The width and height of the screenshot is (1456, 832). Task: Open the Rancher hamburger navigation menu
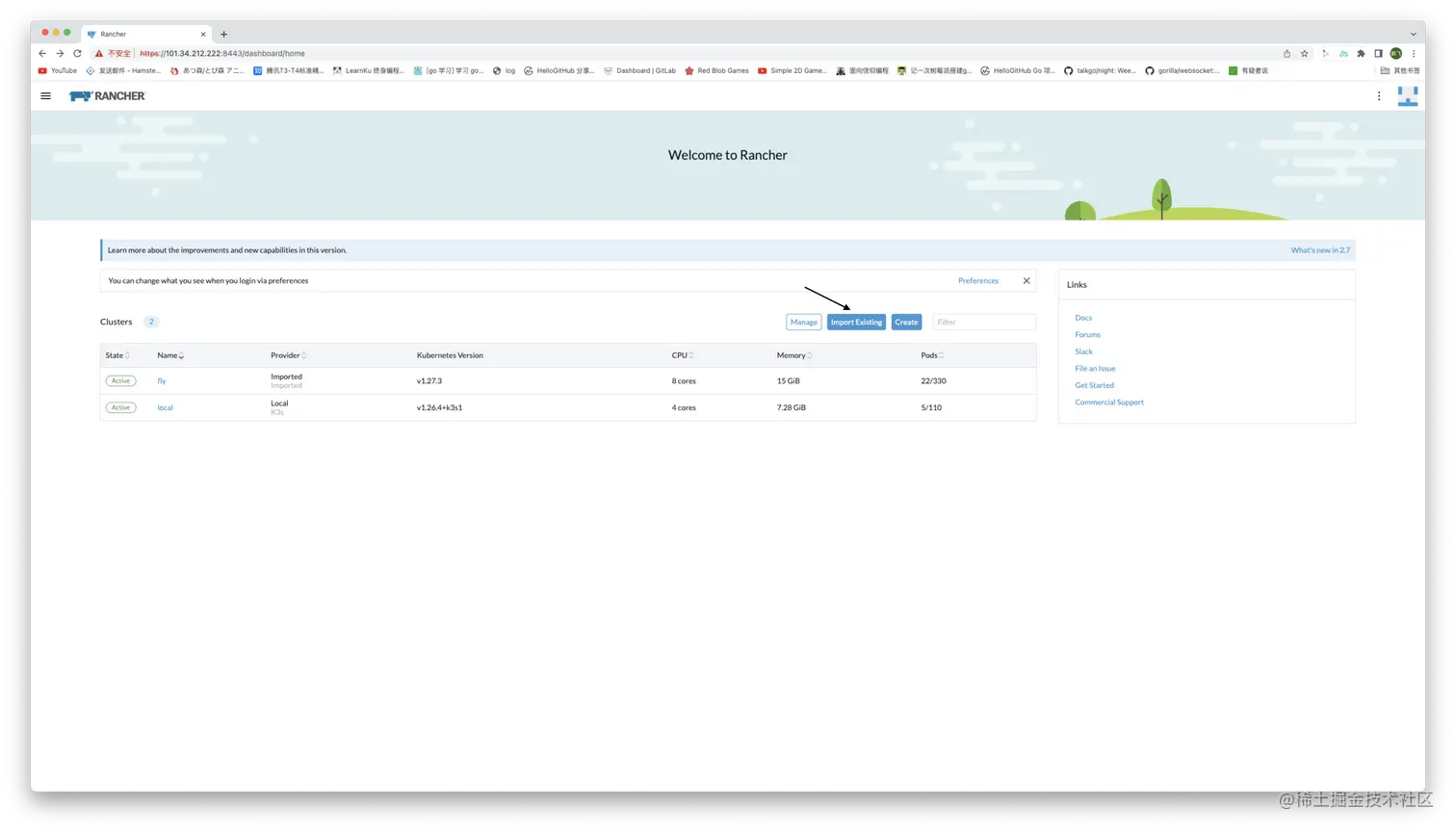click(45, 96)
